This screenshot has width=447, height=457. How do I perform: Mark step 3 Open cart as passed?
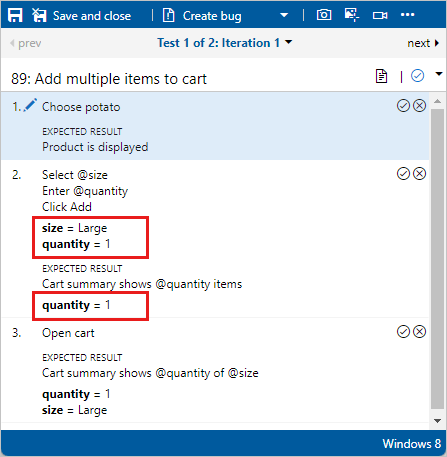click(403, 332)
